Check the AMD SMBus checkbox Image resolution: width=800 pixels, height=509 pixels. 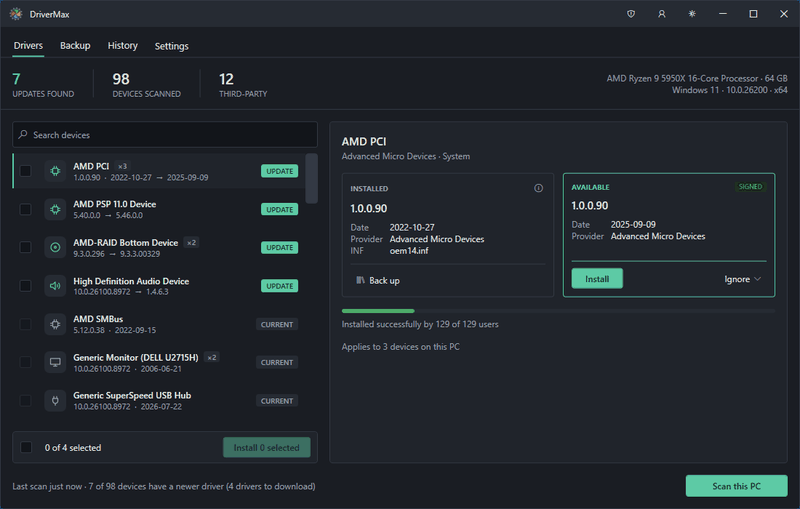pos(26,324)
